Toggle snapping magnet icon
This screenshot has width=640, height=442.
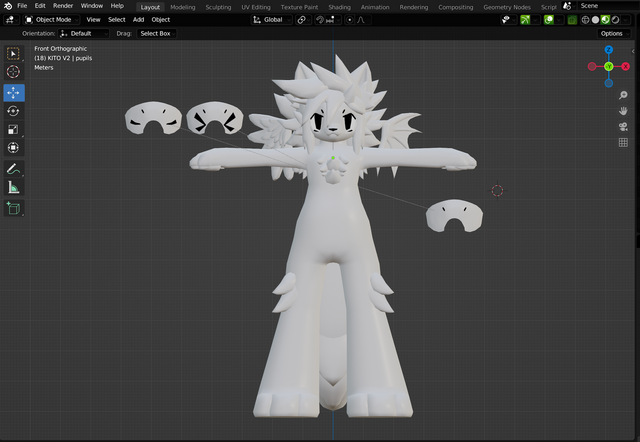click(x=320, y=20)
